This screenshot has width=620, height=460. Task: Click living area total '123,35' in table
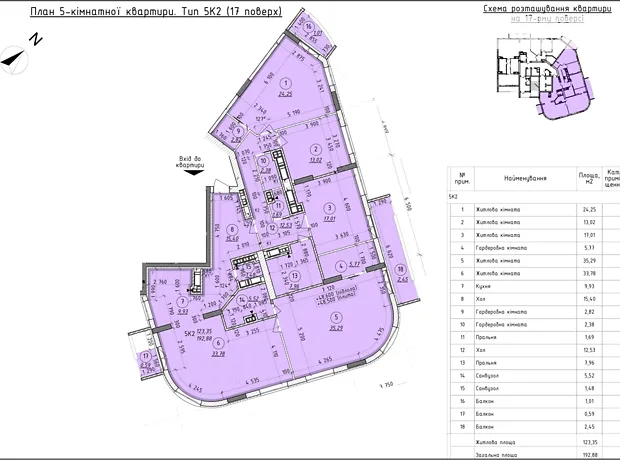pyautogui.click(x=589, y=442)
